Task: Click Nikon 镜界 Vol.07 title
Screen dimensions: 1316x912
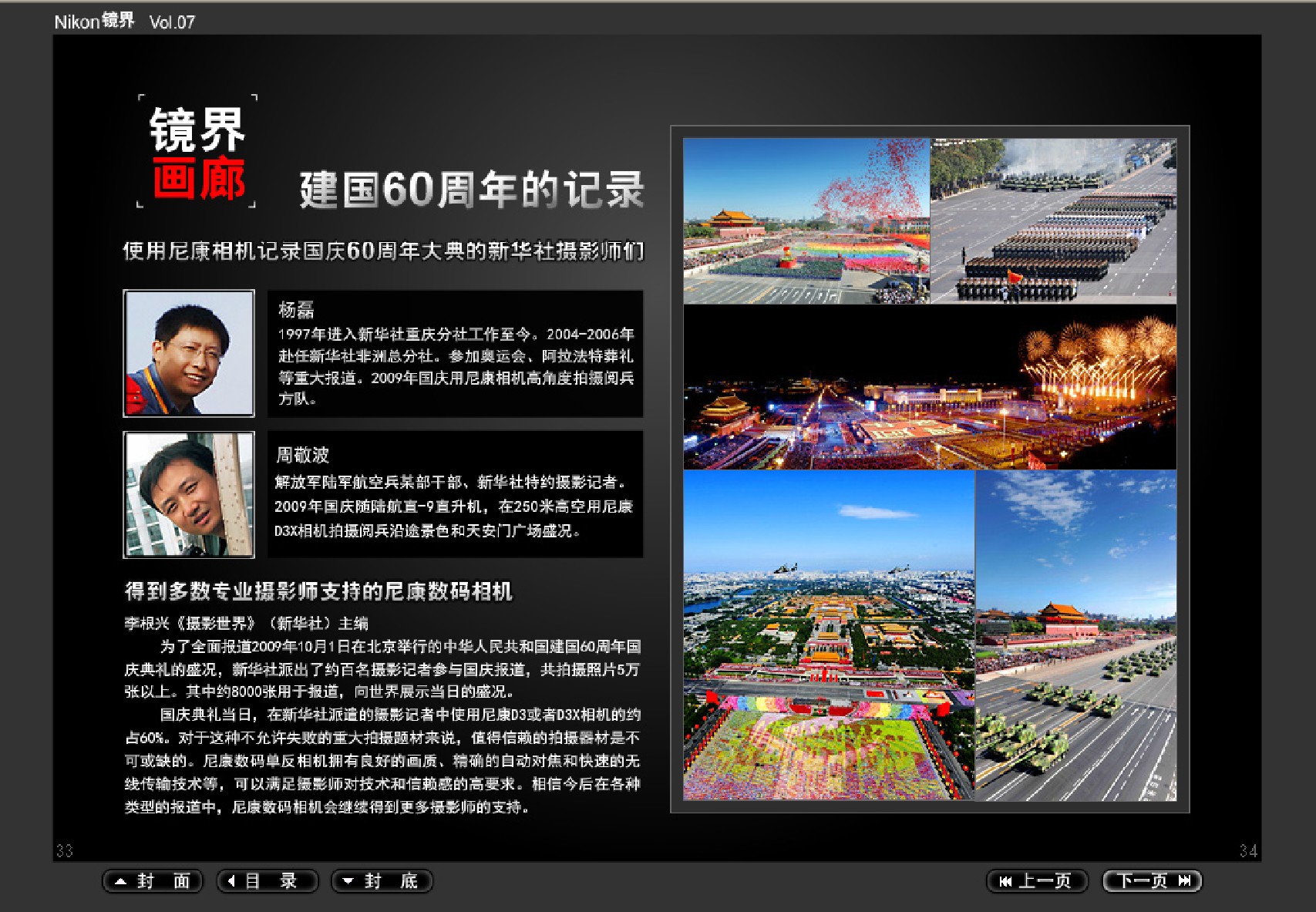Action: [125, 22]
